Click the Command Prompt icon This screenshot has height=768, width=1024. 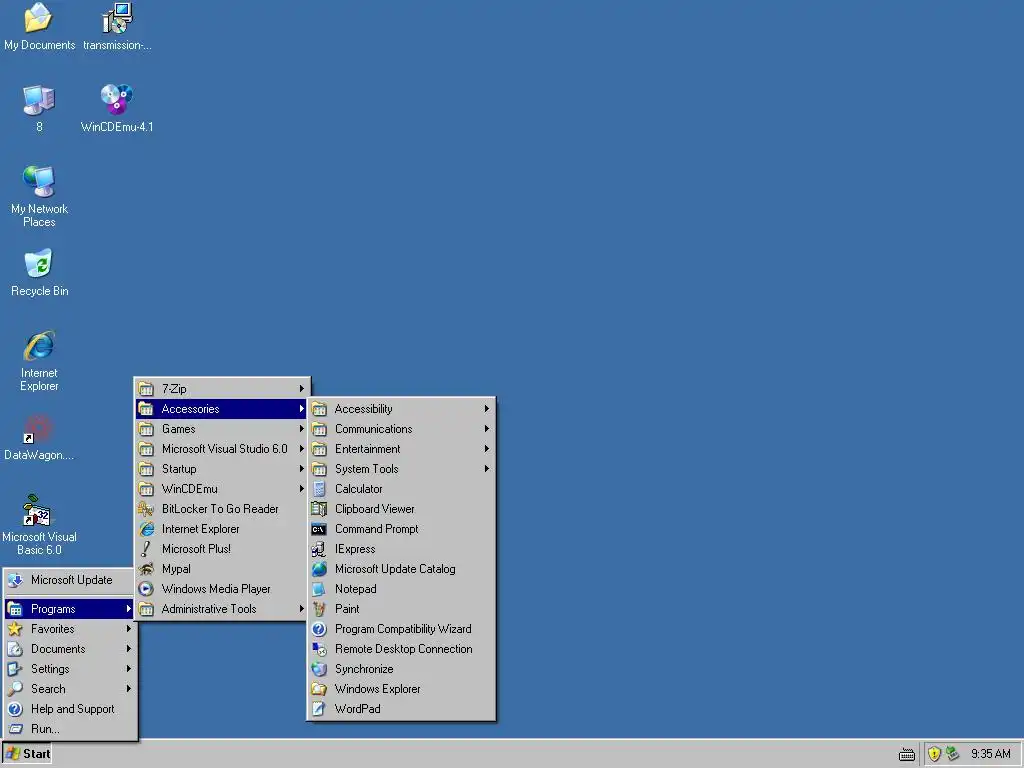[319, 529]
